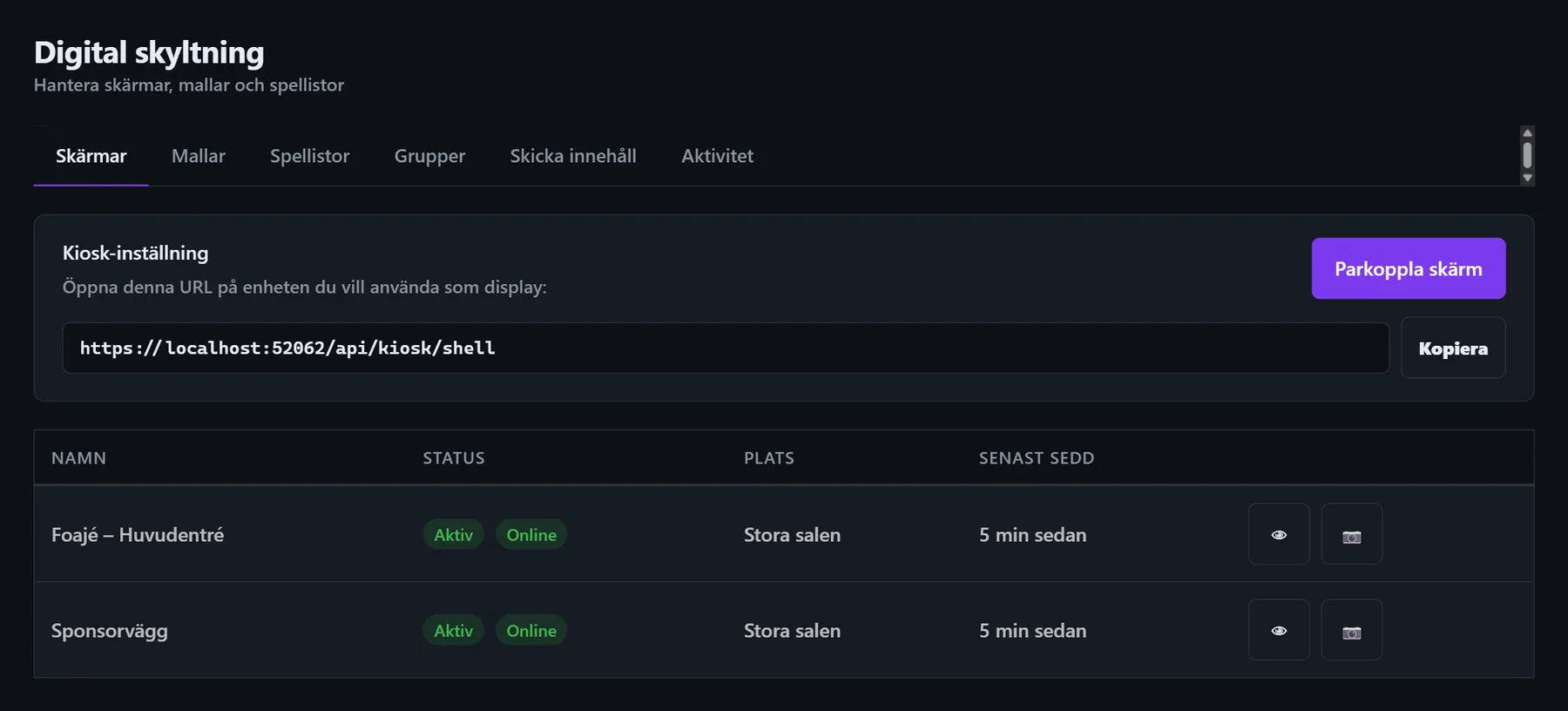Click the scrollbar down arrow beside tabs
1568x711 pixels.
coord(1527,178)
